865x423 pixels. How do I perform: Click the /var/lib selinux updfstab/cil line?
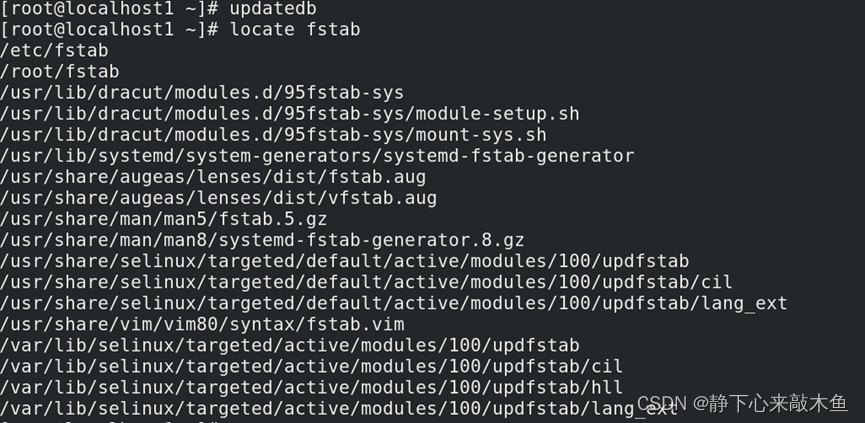pos(312,366)
